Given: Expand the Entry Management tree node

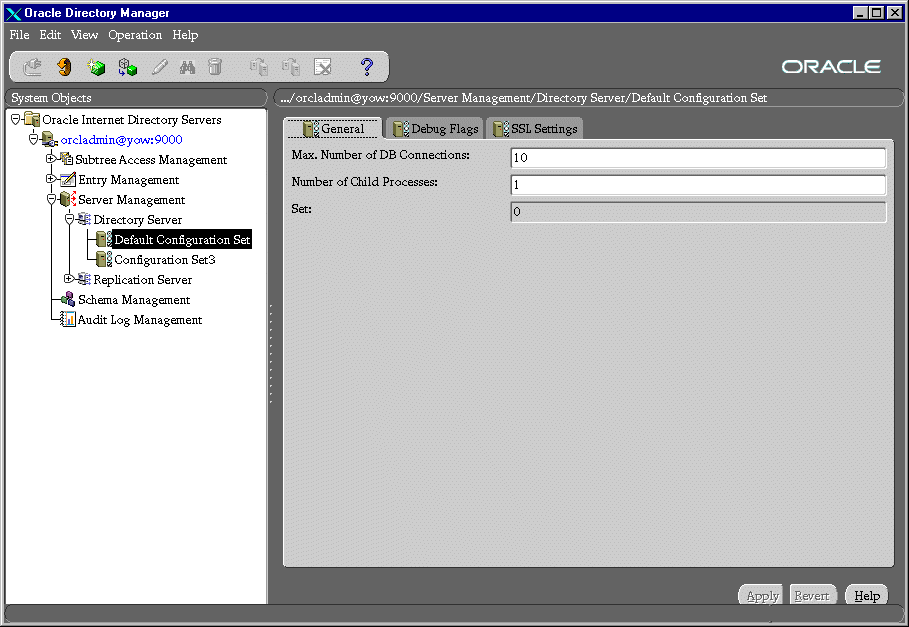Looking at the screenshot, I should coord(51,179).
